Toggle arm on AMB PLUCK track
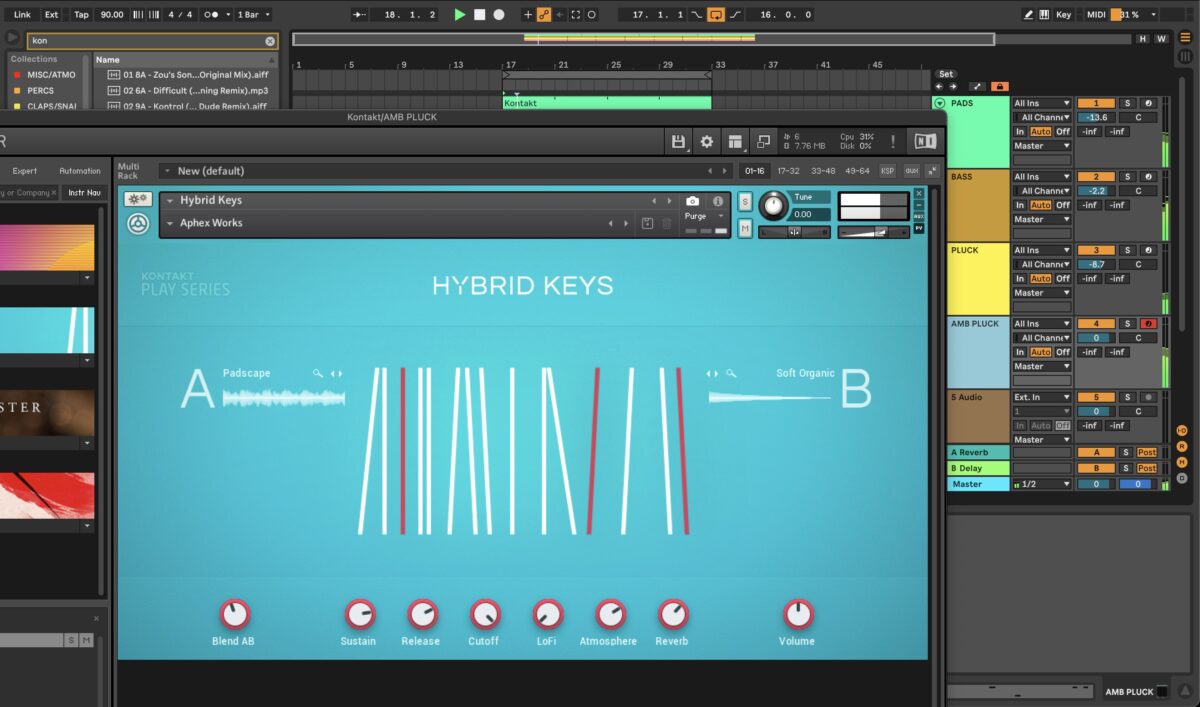The image size is (1200, 707). pos(1148,324)
